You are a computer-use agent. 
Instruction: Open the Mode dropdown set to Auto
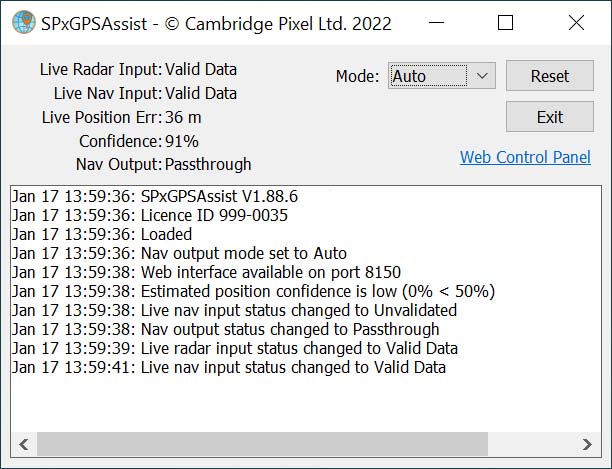tap(428, 76)
